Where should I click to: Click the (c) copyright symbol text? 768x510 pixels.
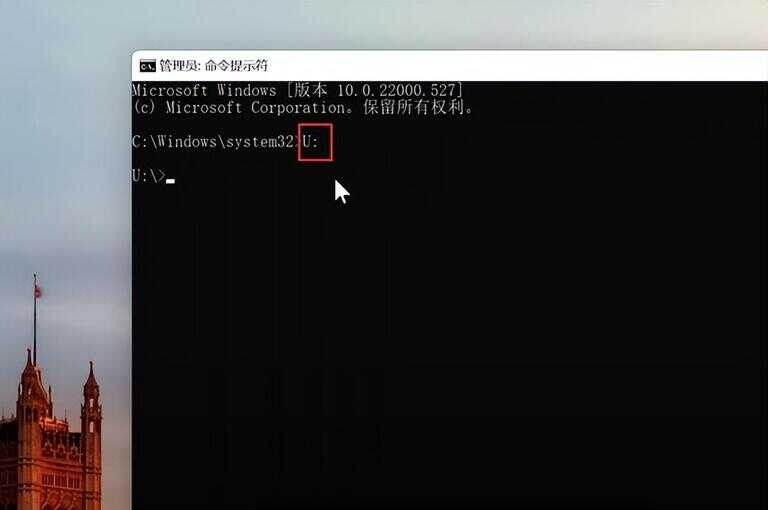(x=144, y=107)
